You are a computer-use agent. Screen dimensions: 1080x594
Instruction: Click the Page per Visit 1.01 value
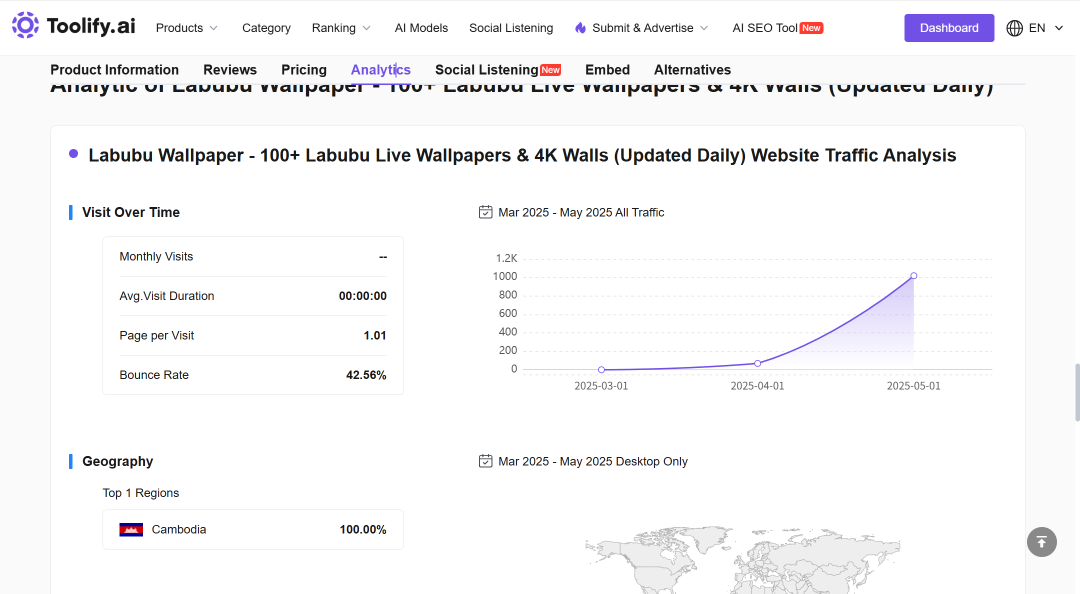tap(375, 336)
